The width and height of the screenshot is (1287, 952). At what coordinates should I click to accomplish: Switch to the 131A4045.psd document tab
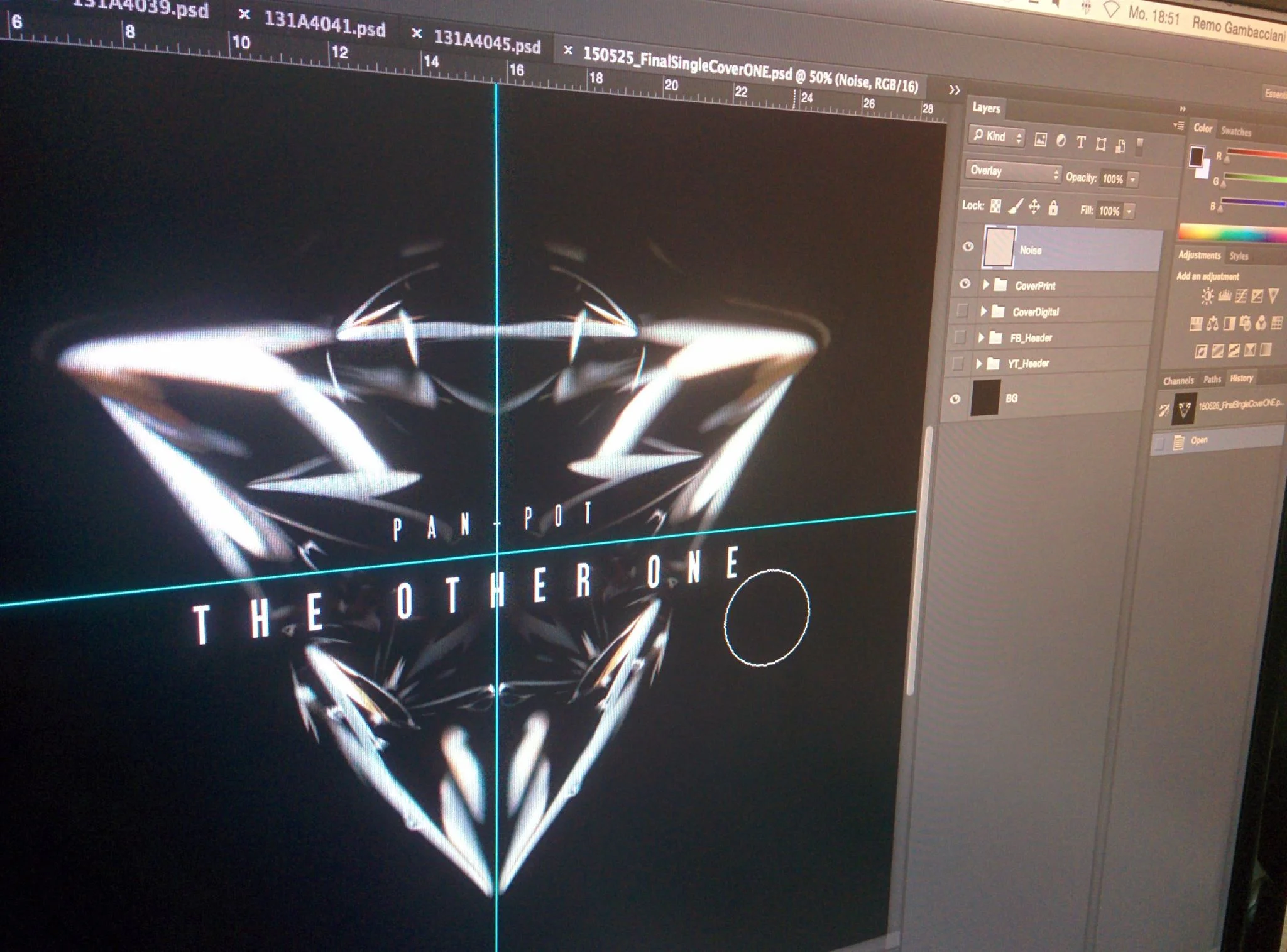(x=486, y=43)
